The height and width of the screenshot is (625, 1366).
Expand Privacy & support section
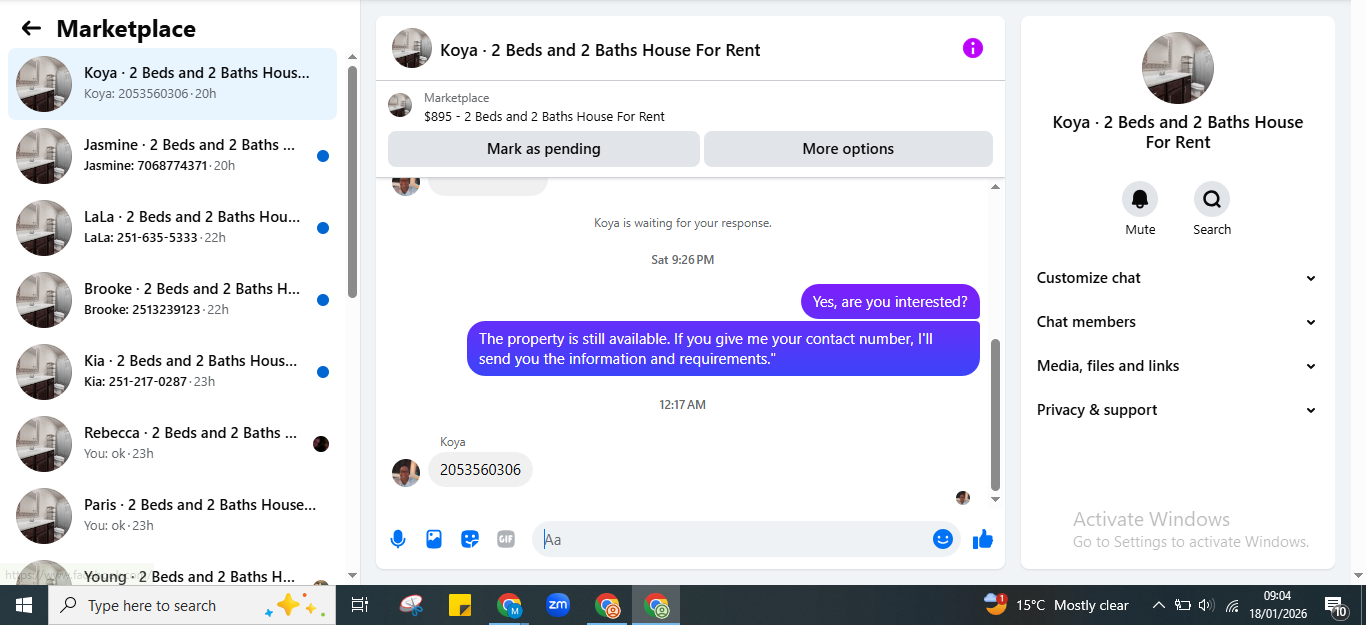pyautogui.click(x=1177, y=410)
